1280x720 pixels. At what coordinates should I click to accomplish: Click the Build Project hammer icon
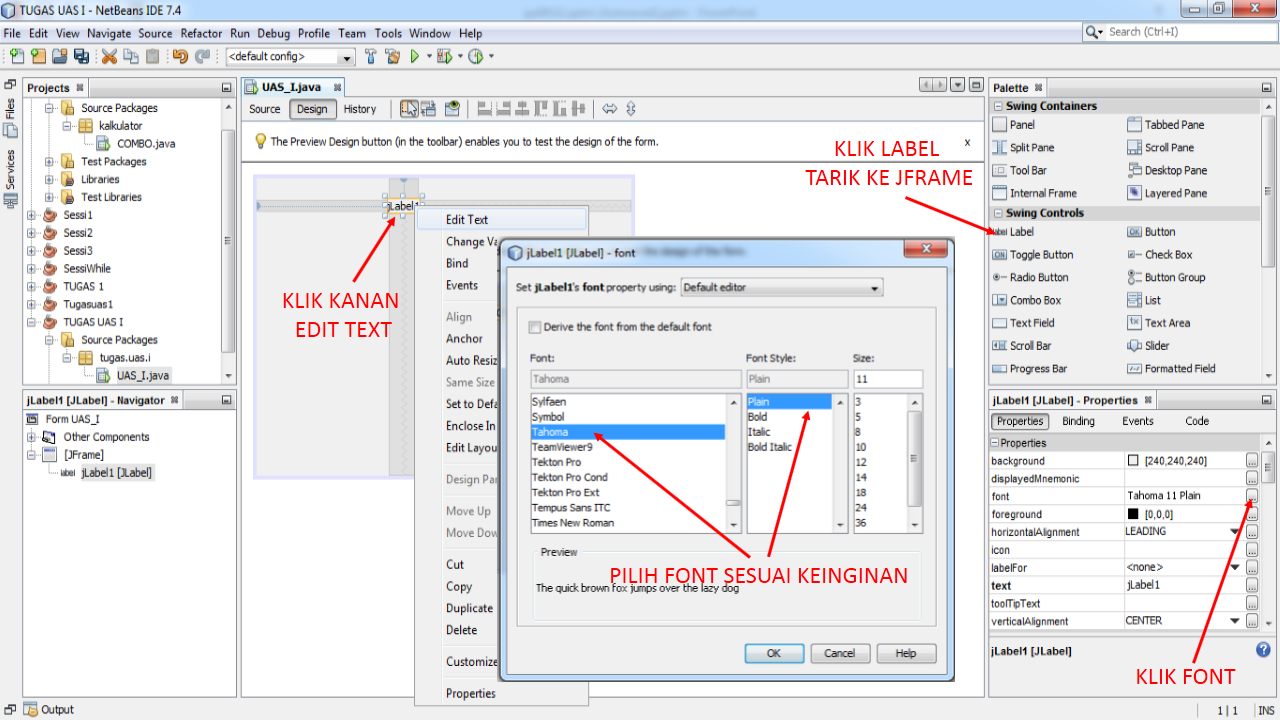pos(370,56)
